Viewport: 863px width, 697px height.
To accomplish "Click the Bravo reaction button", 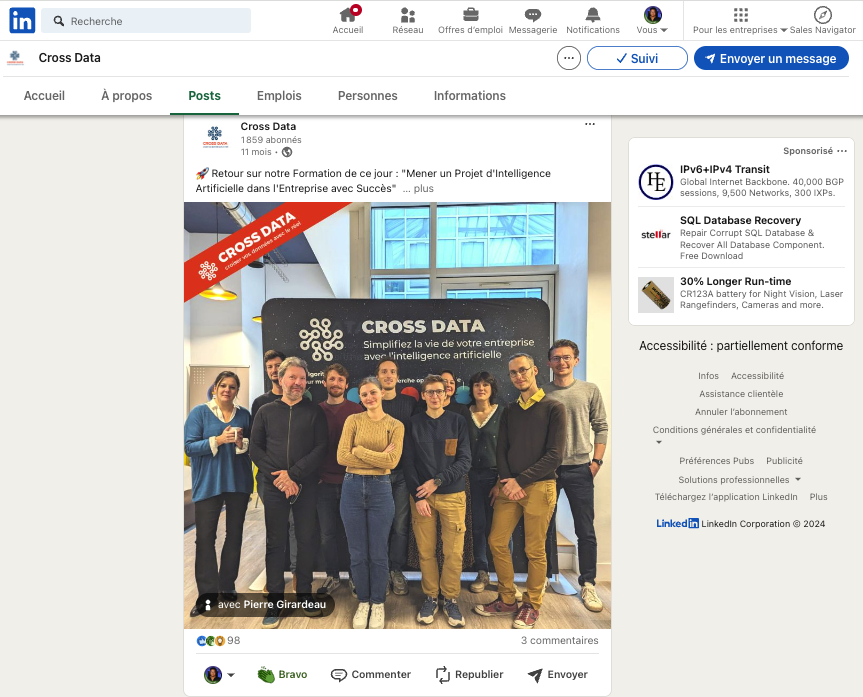I will click(282, 674).
